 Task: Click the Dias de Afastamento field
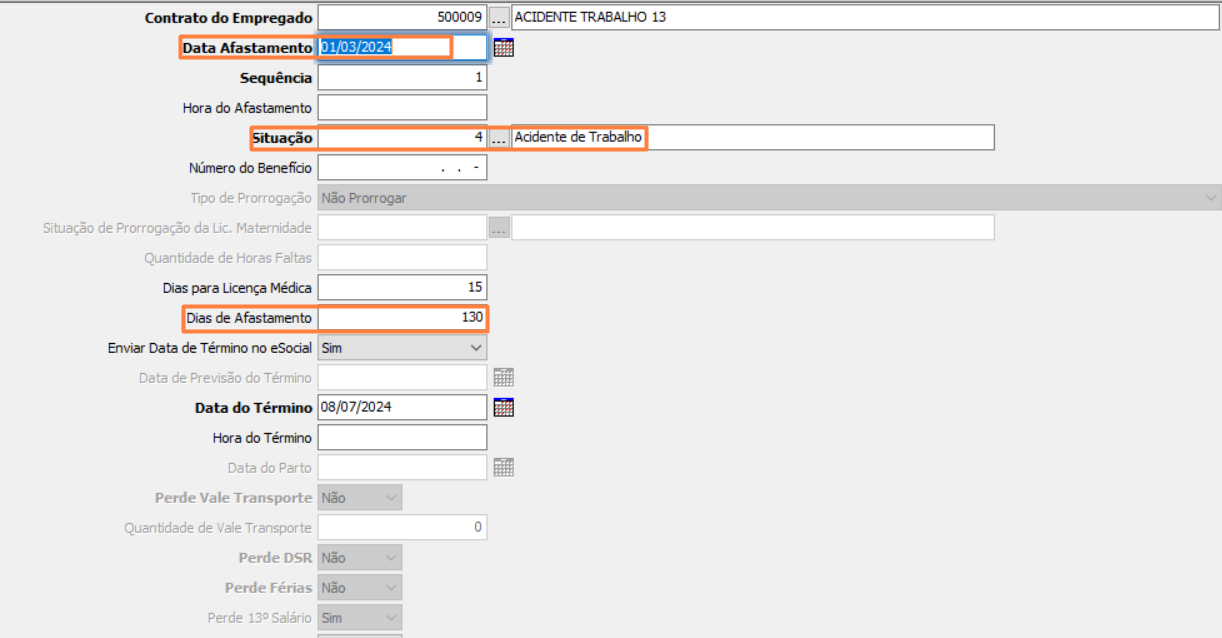click(402, 318)
